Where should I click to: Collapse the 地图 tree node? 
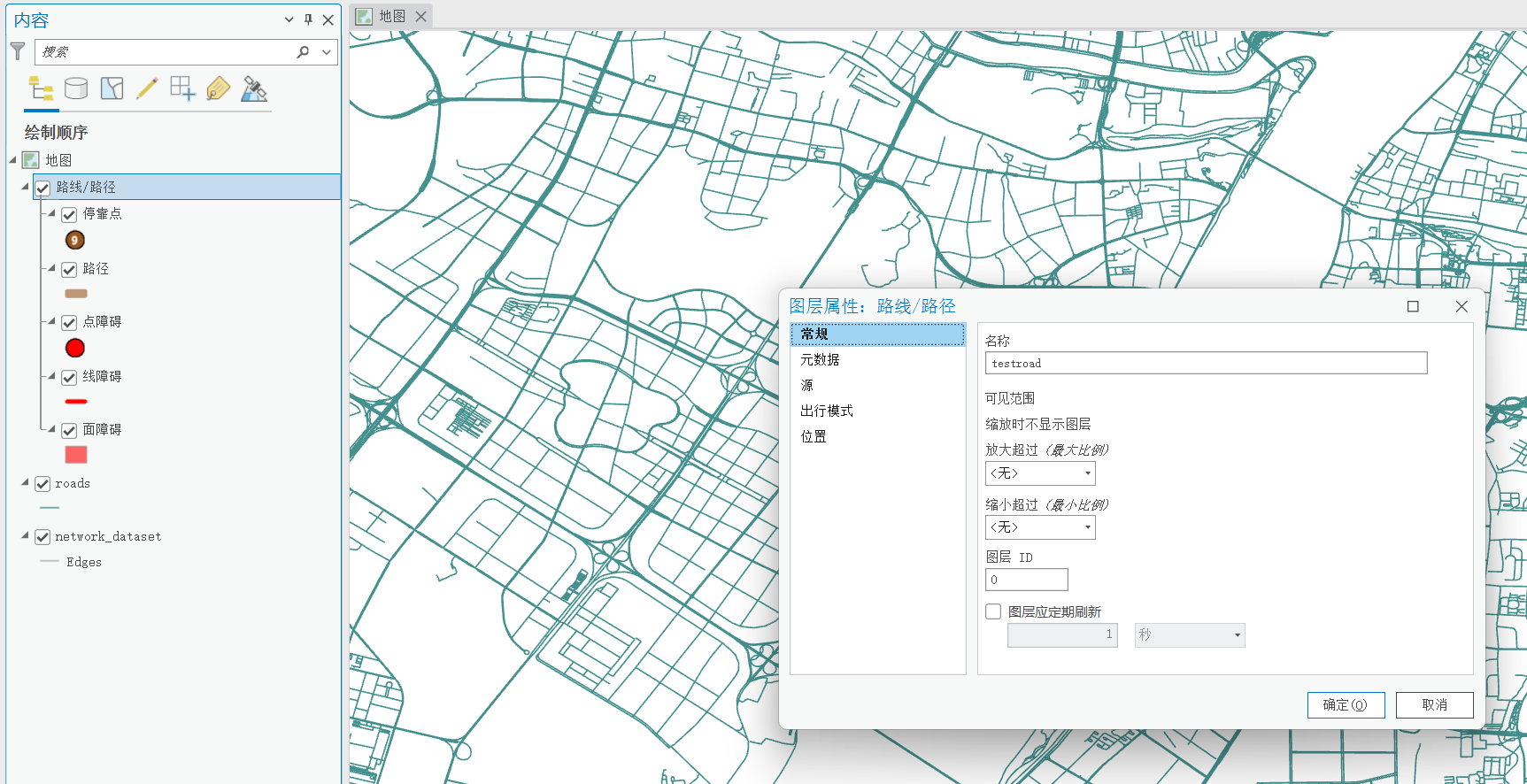pyautogui.click(x=13, y=160)
